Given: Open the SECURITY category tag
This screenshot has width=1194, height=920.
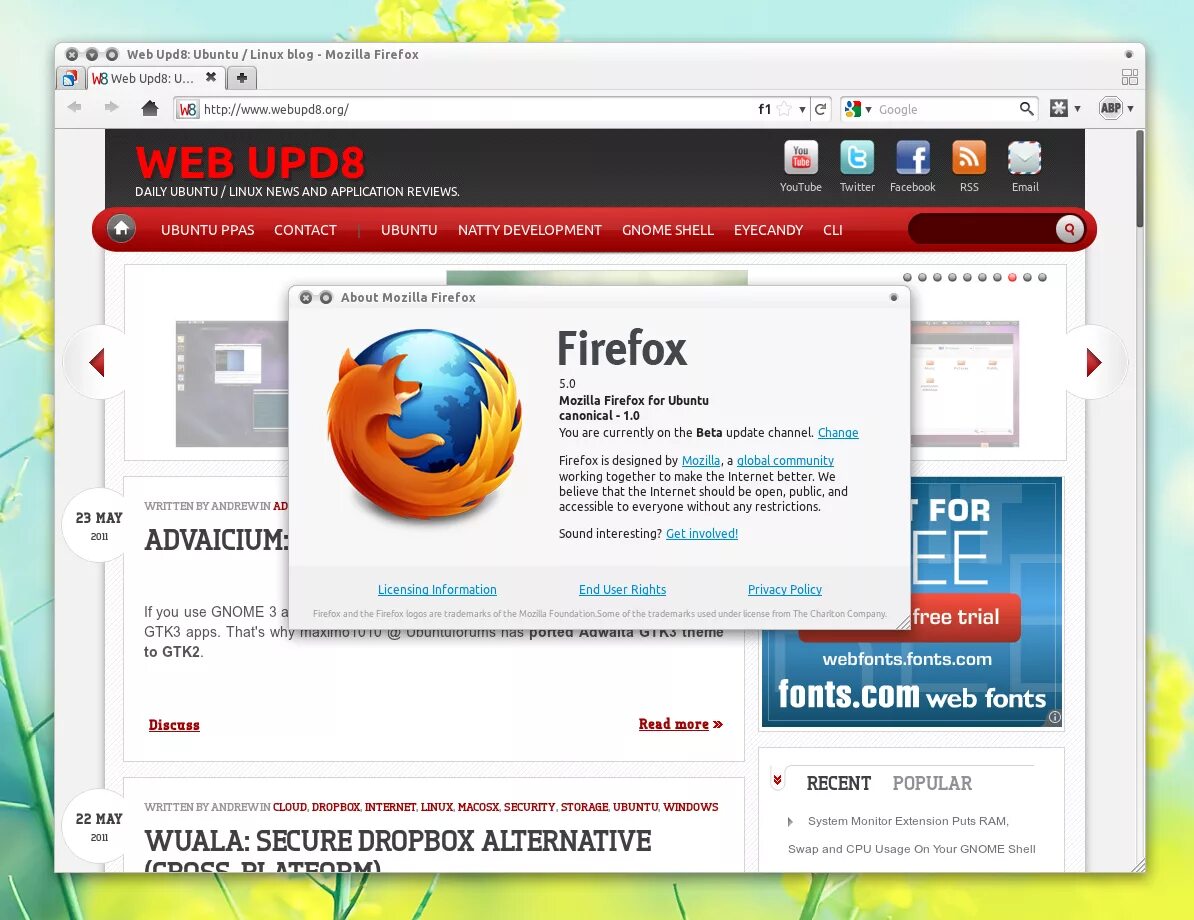Looking at the screenshot, I should [x=529, y=807].
